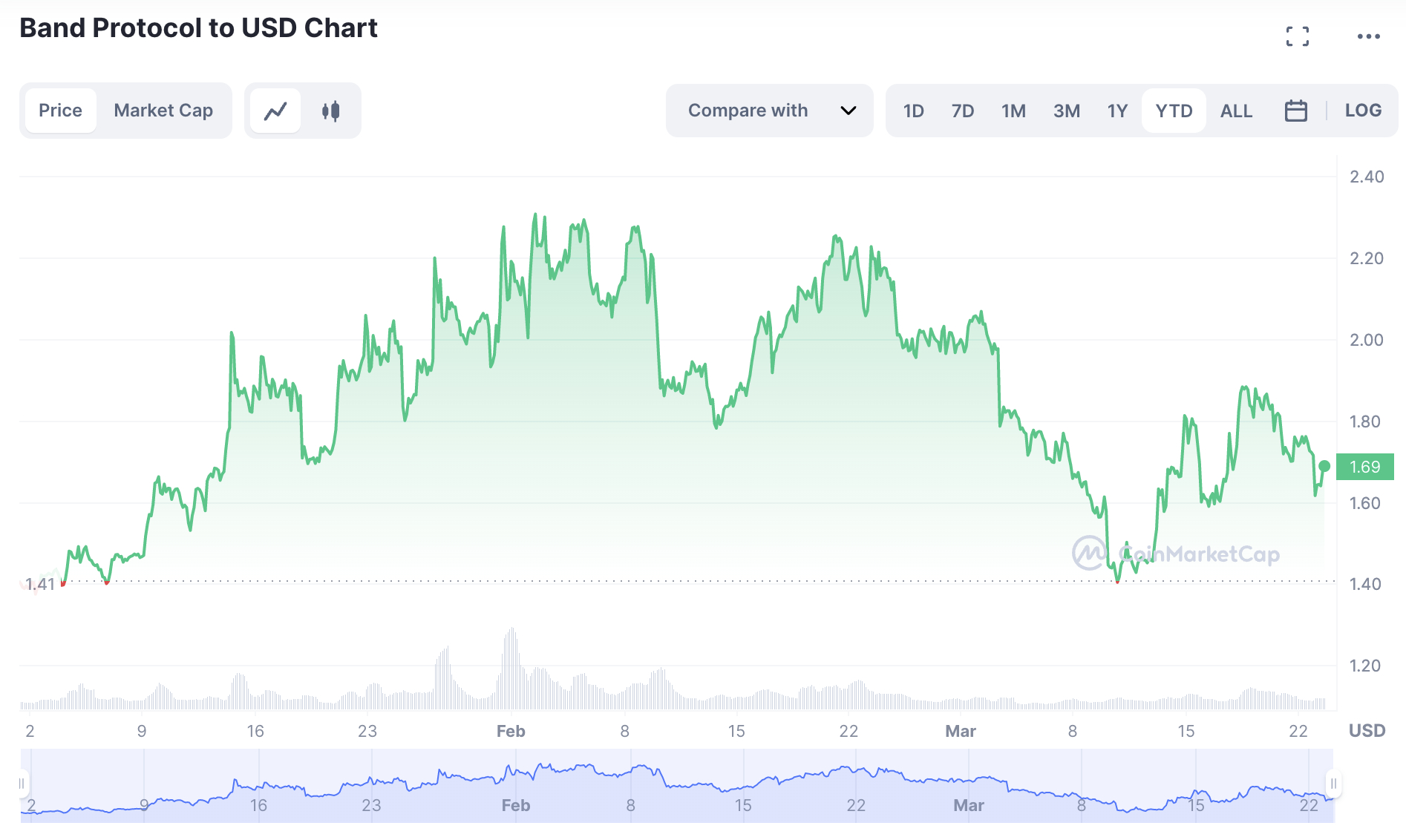The height and width of the screenshot is (840, 1406).
Task: Expand the Compare with dropdown
Action: (x=748, y=111)
